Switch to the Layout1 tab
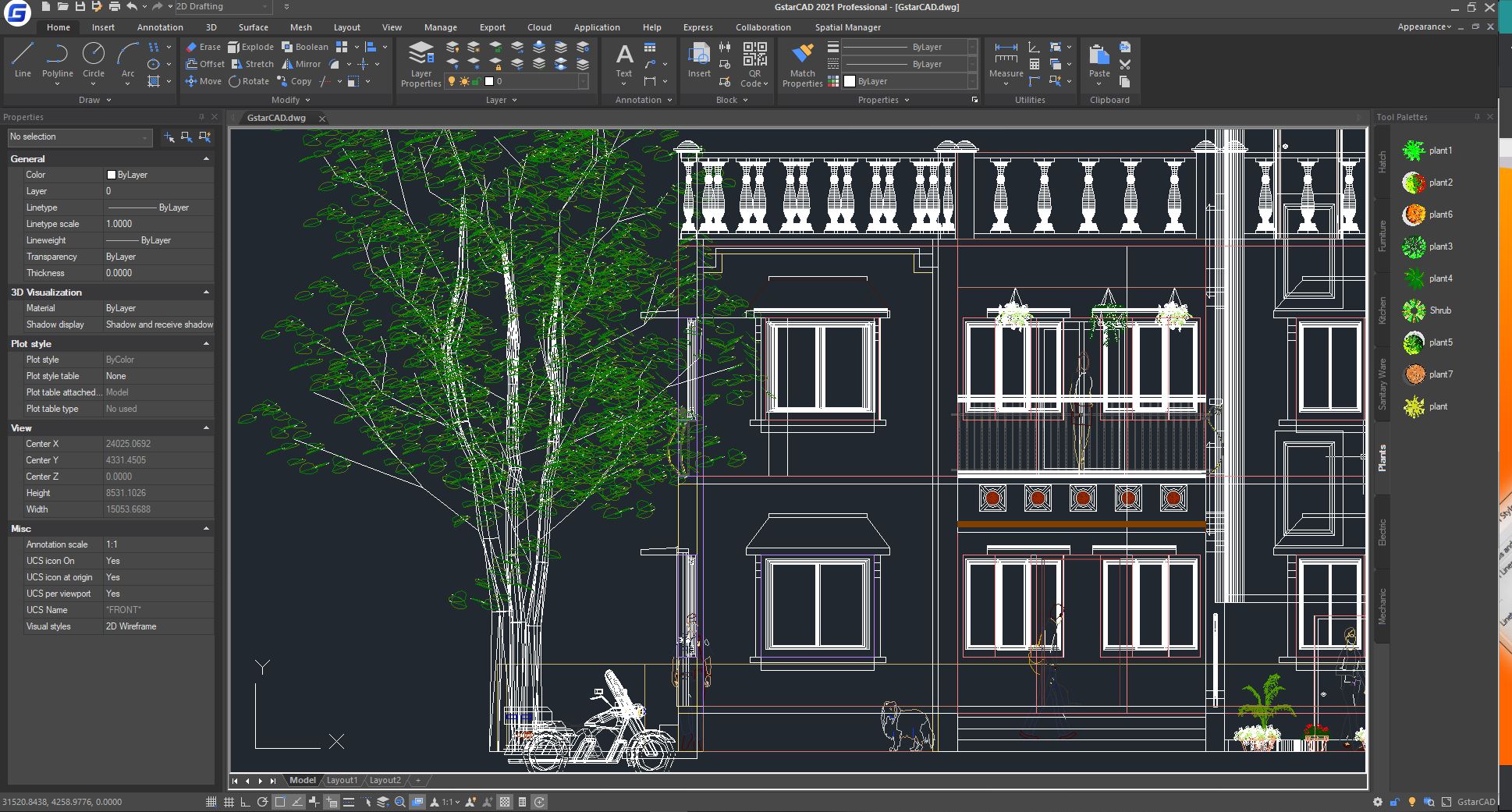Viewport: 1512px width, 812px height. (x=342, y=779)
